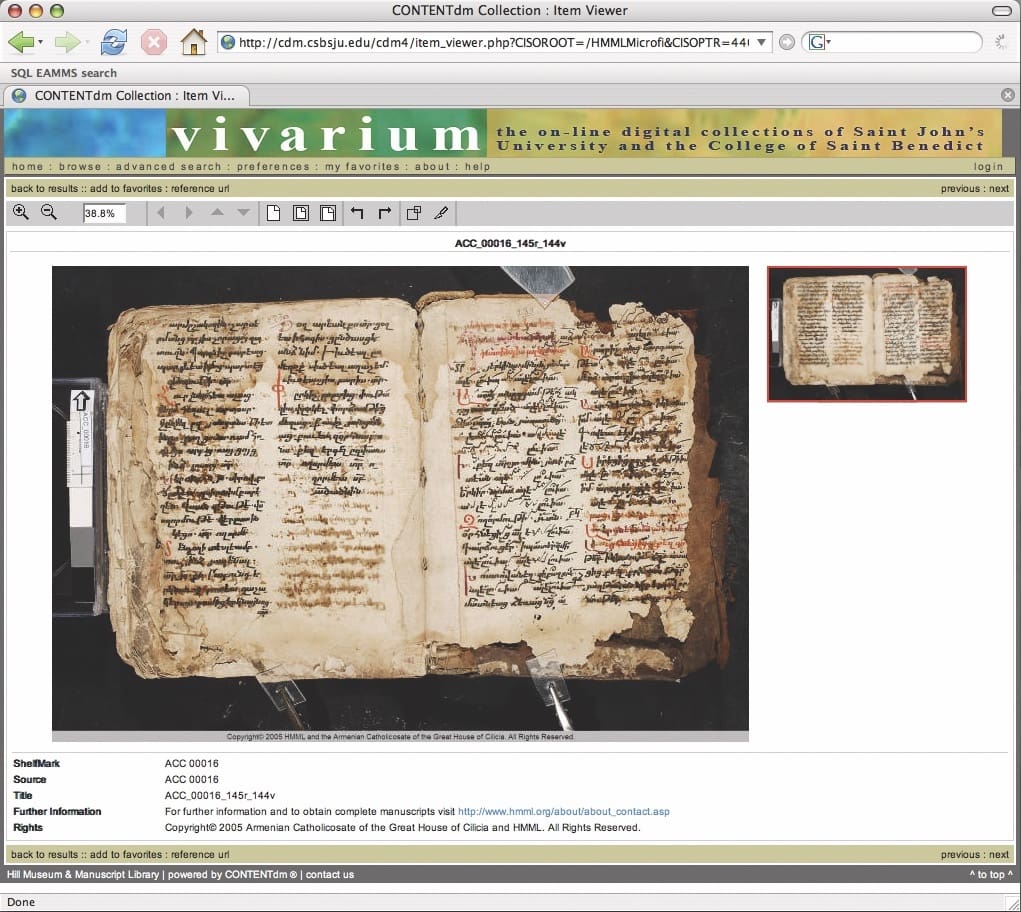Click the browser green back arrow

point(21,42)
